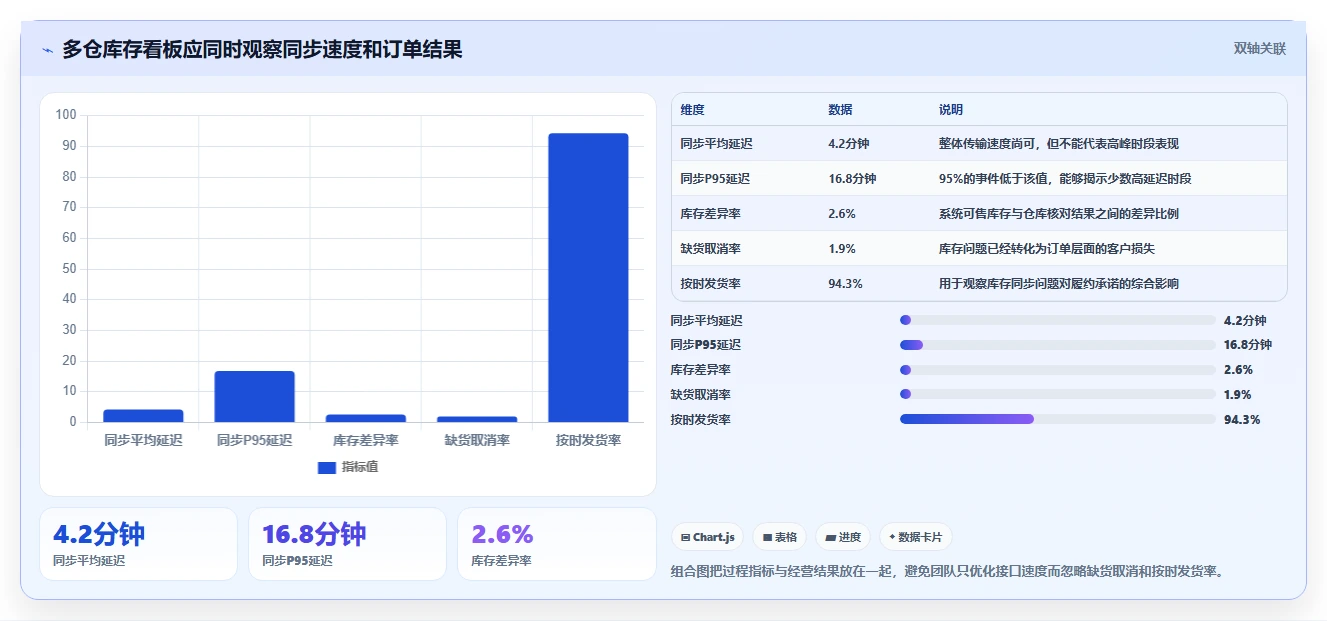Image resolution: width=1327 pixels, height=621 pixels.
Task: Click the 同步P95延迟 progress bar
Action: point(1058,345)
